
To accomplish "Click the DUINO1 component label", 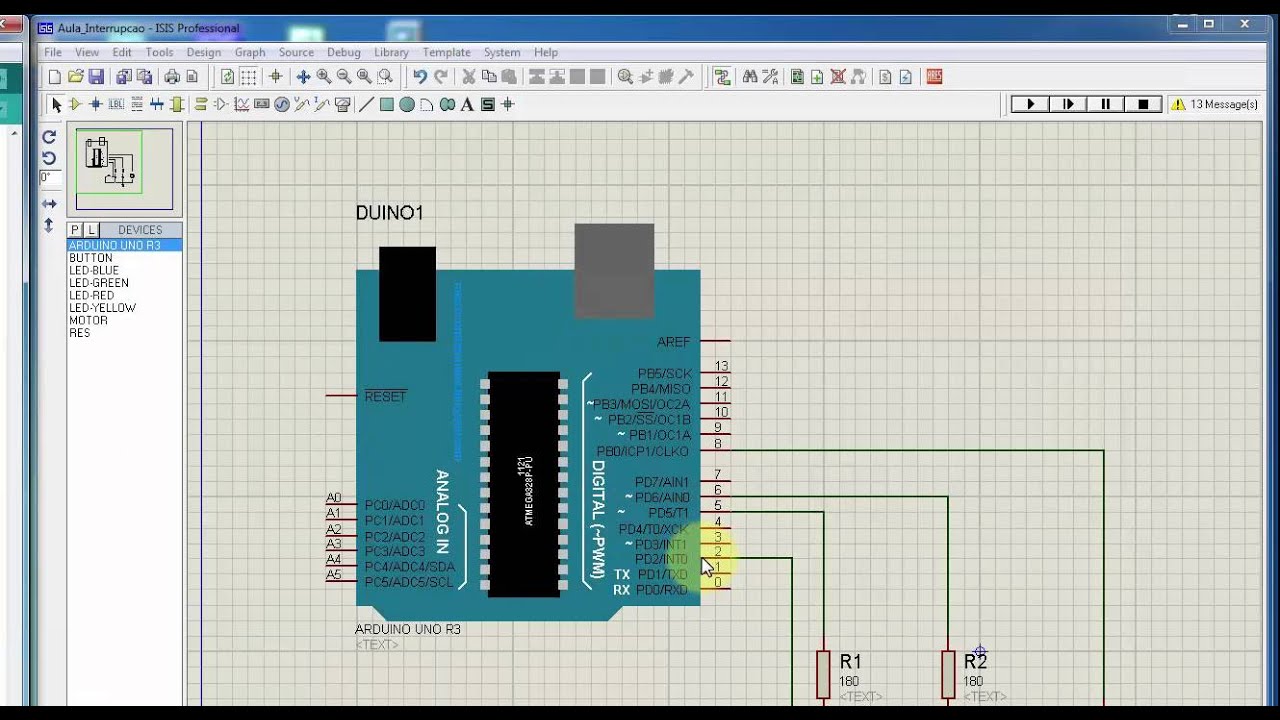I will point(390,213).
